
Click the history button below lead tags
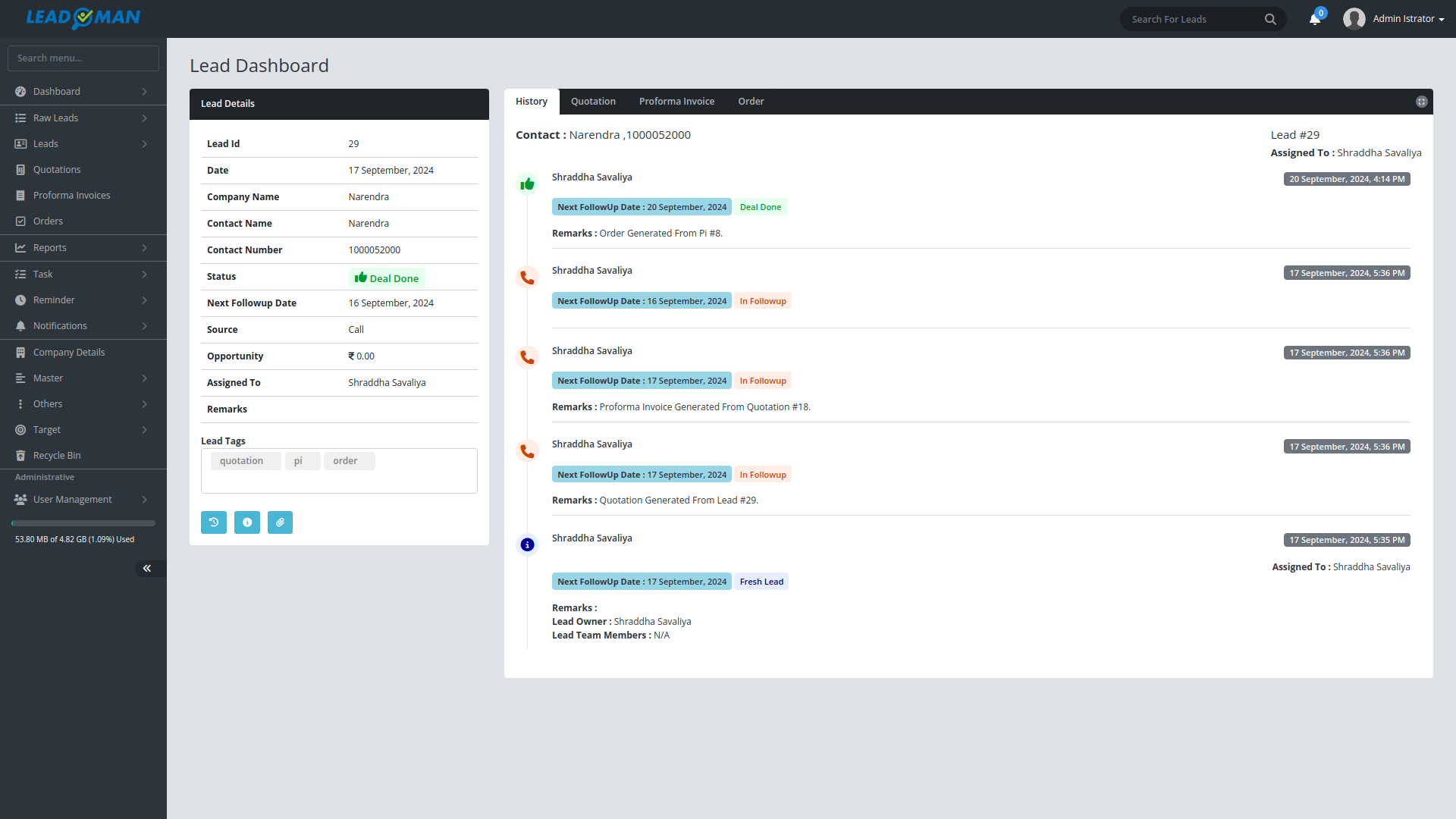click(x=214, y=522)
